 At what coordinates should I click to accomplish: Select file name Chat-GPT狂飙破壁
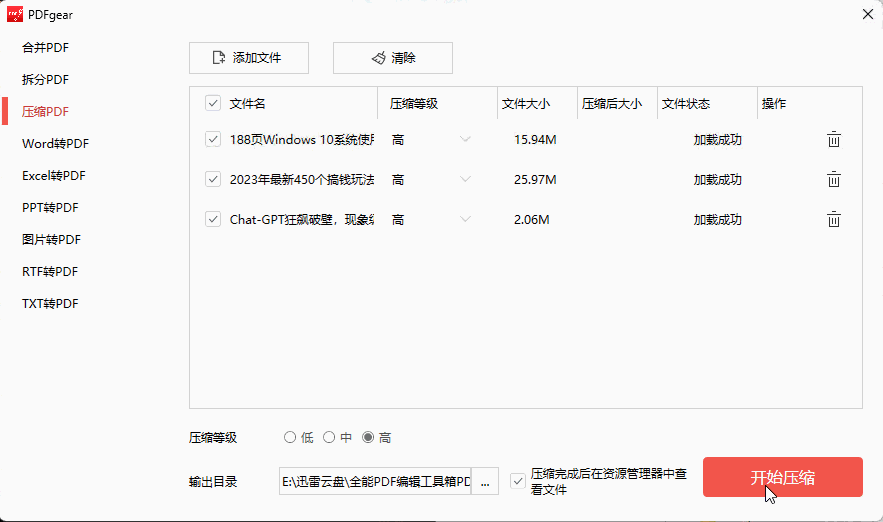[302, 220]
